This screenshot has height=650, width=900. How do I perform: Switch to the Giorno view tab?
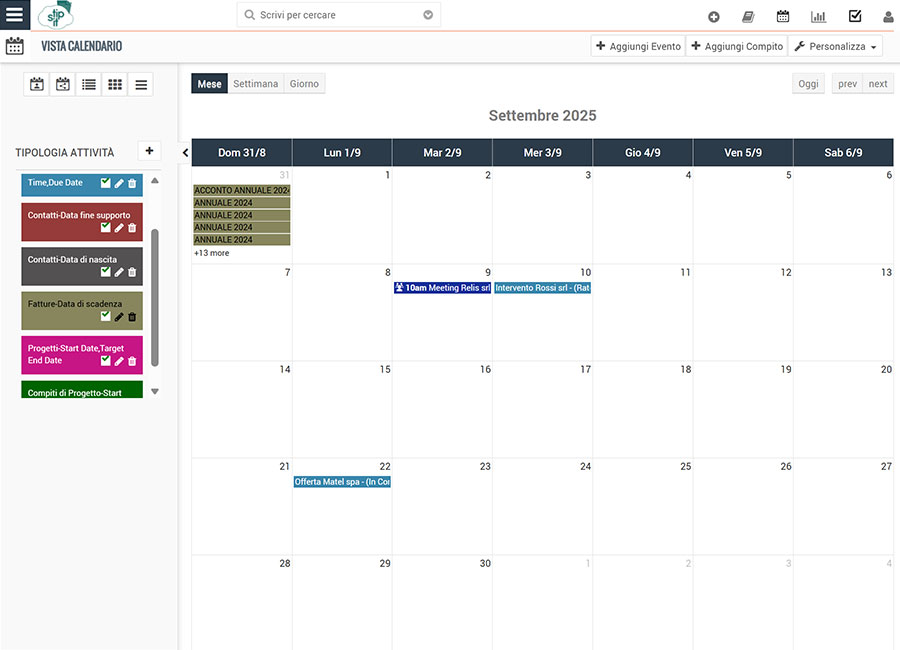(x=304, y=84)
